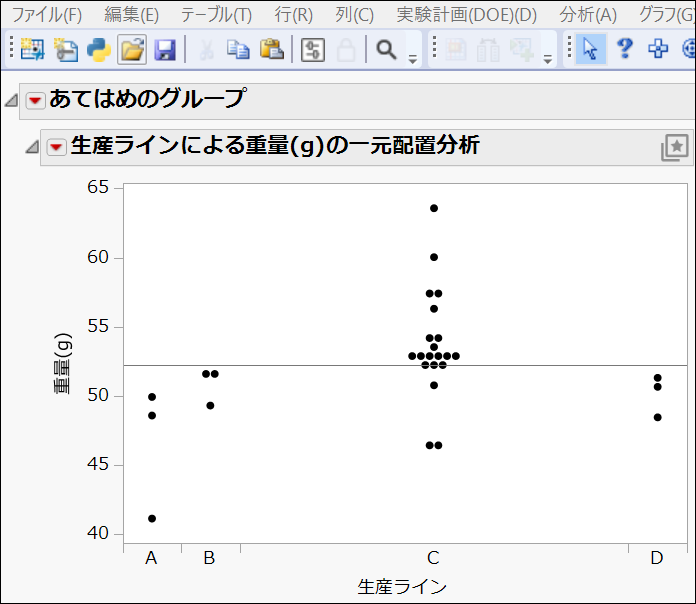The height and width of the screenshot is (604, 696).
Task: Collapse the あてはめのグループ outline triangle
Action: coord(11,100)
